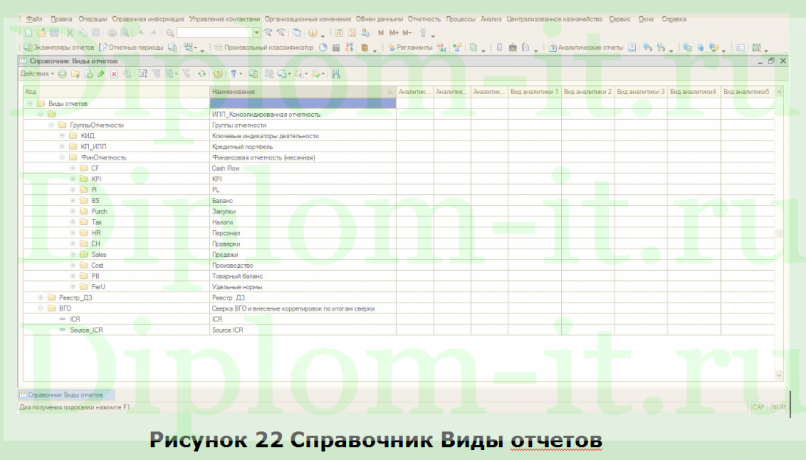Click the Paste clipboard icon

pyautogui.click(x=96, y=33)
